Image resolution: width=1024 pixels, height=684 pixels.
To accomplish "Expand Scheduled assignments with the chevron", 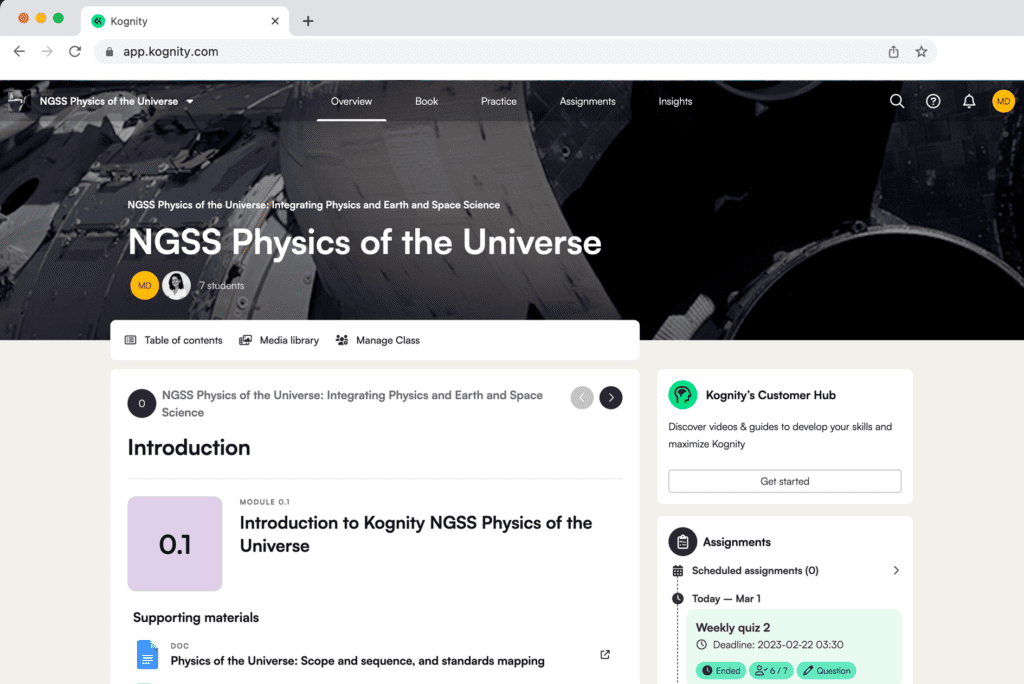I will (x=897, y=570).
